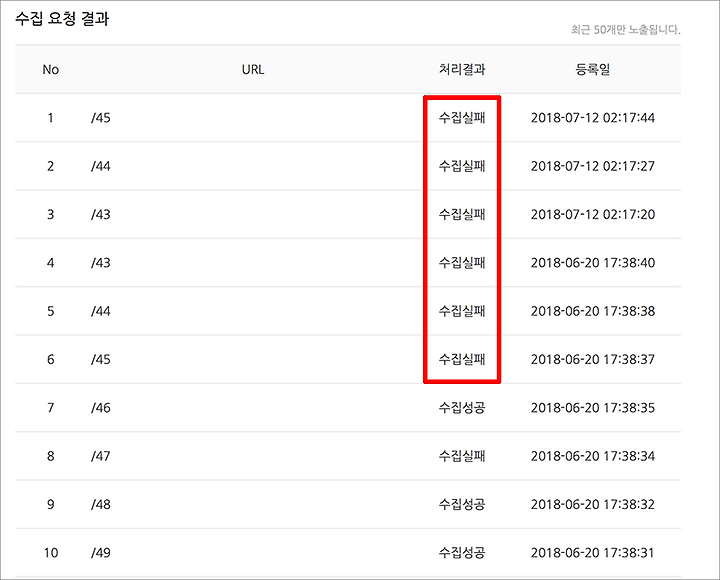Click URL /43 in row 4
This screenshot has width=720, height=580.
coord(101,263)
